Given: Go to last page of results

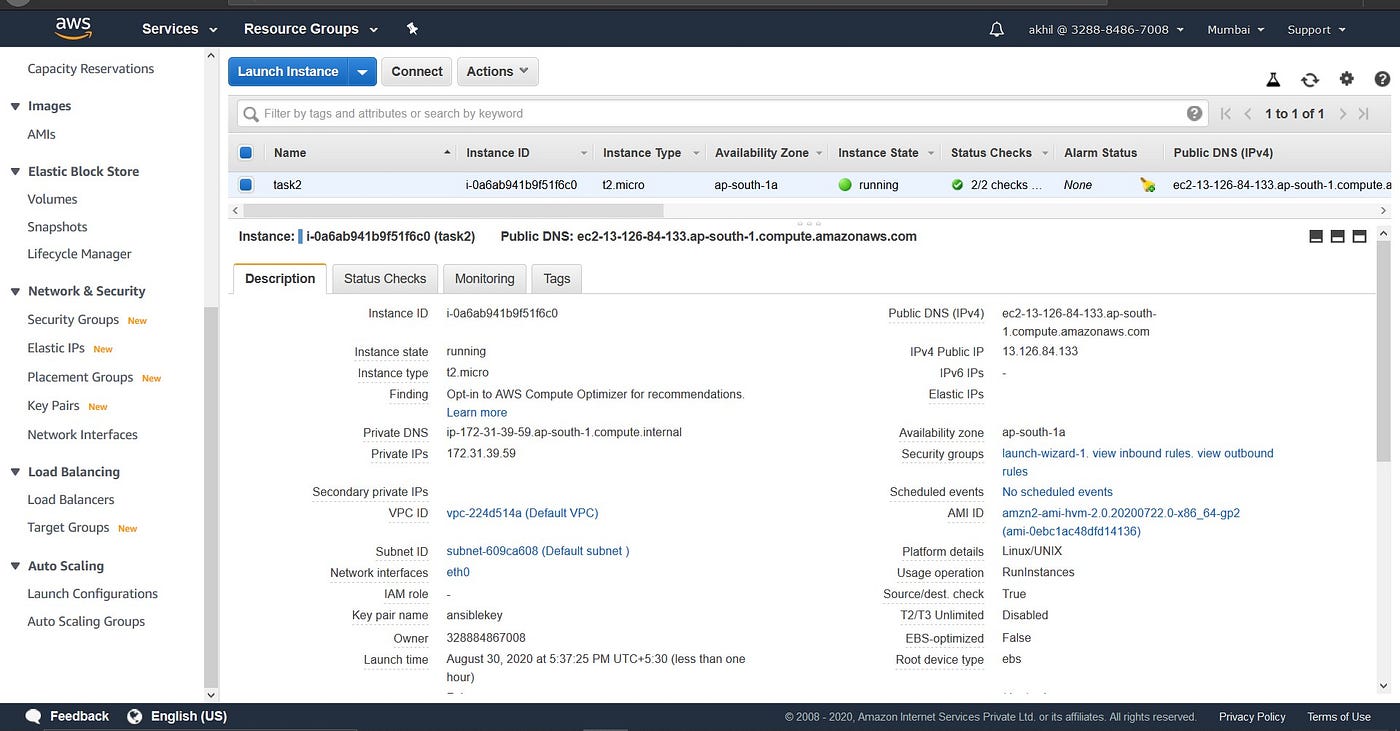Looking at the screenshot, I should (1363, 114).
